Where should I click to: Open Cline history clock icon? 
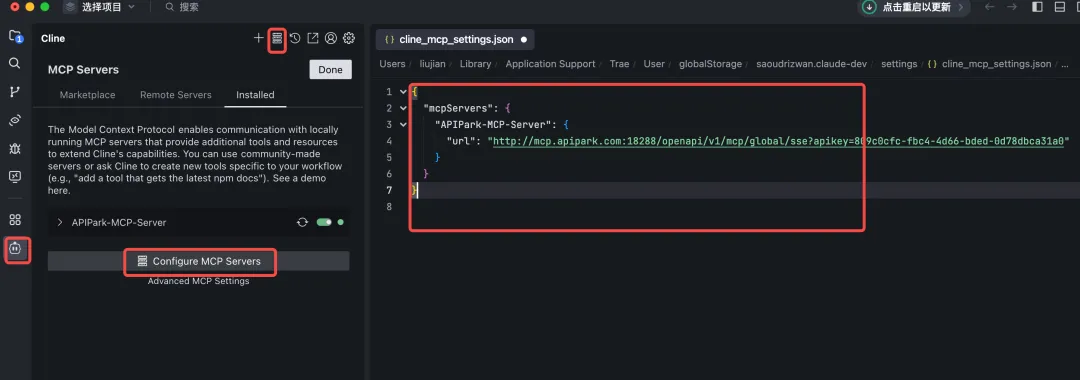coord(295,39)
